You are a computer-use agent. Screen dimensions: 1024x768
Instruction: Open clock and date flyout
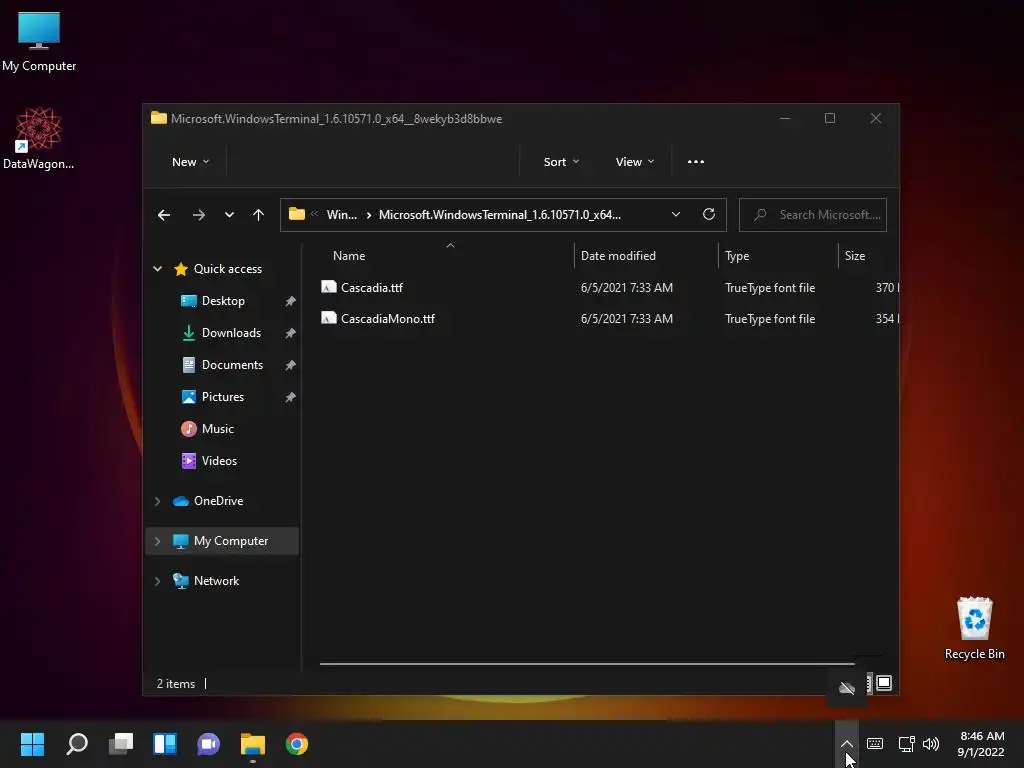click(981, 744)
